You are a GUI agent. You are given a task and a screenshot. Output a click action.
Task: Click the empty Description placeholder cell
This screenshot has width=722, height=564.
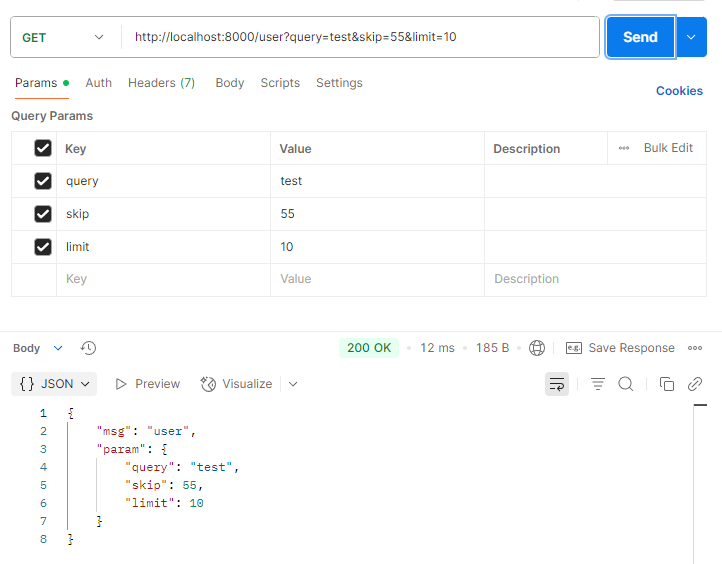point(595,280)
